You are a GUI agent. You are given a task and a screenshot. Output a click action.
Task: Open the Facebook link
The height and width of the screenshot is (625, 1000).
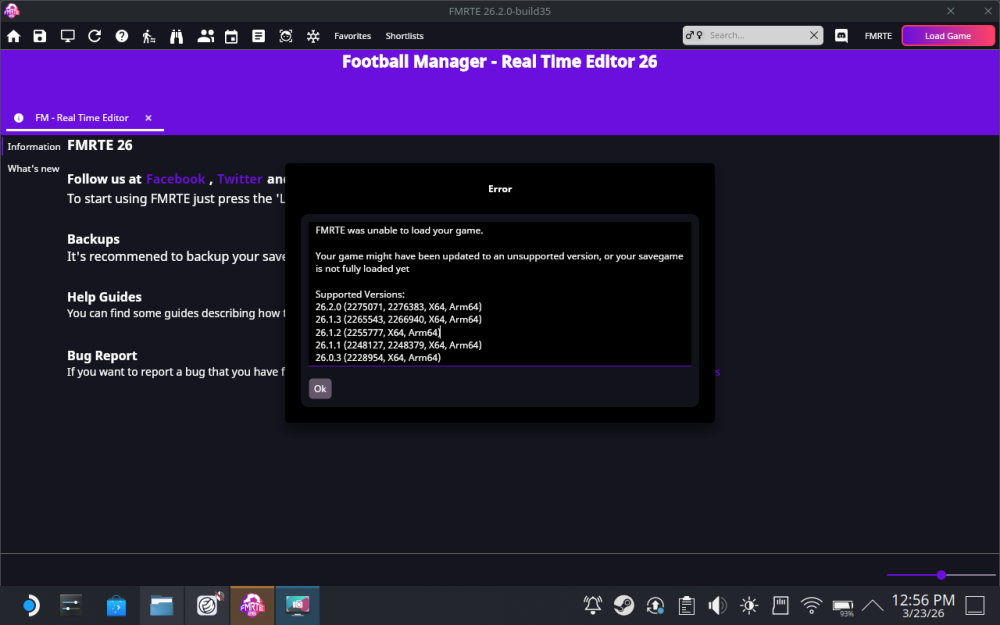[175, 179]
